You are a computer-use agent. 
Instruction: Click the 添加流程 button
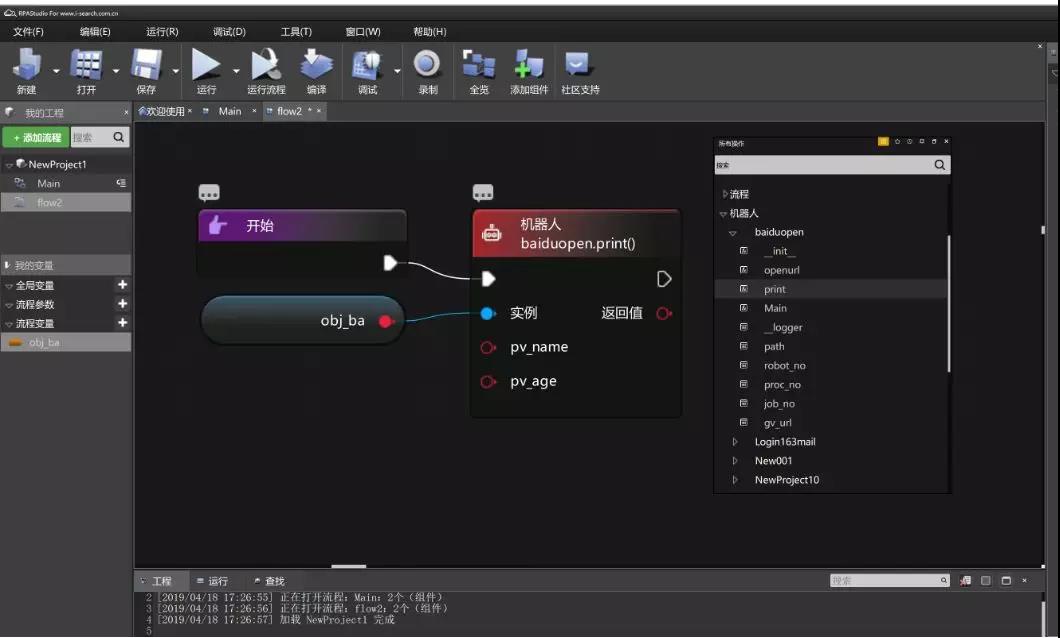[36, 138]
